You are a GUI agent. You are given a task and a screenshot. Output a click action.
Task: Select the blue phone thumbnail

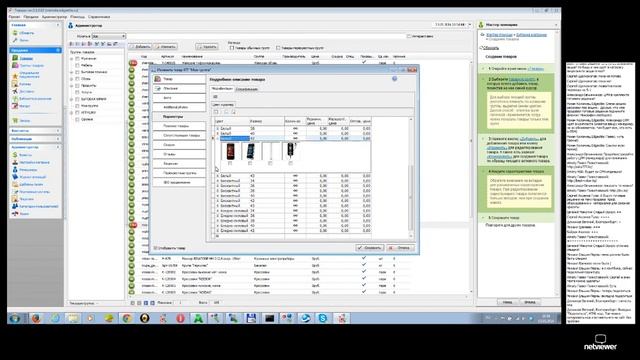click(250, 151)
